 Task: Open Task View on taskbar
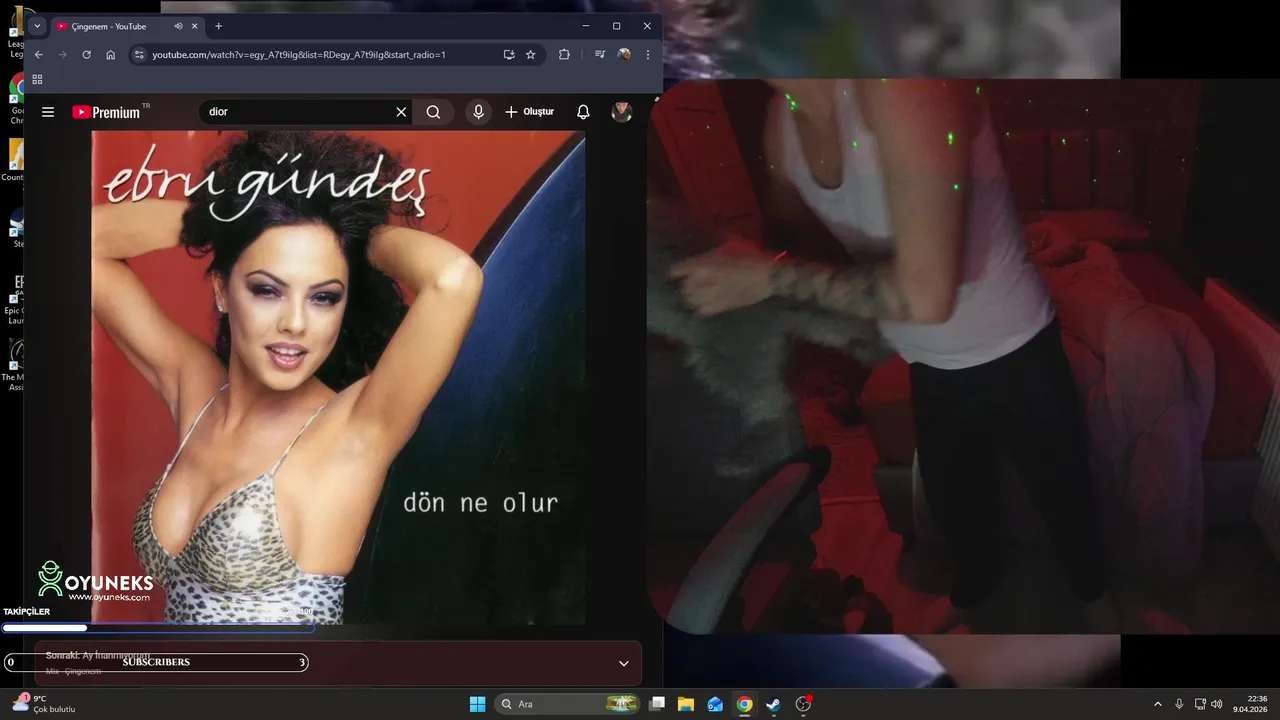click(657, 704)
